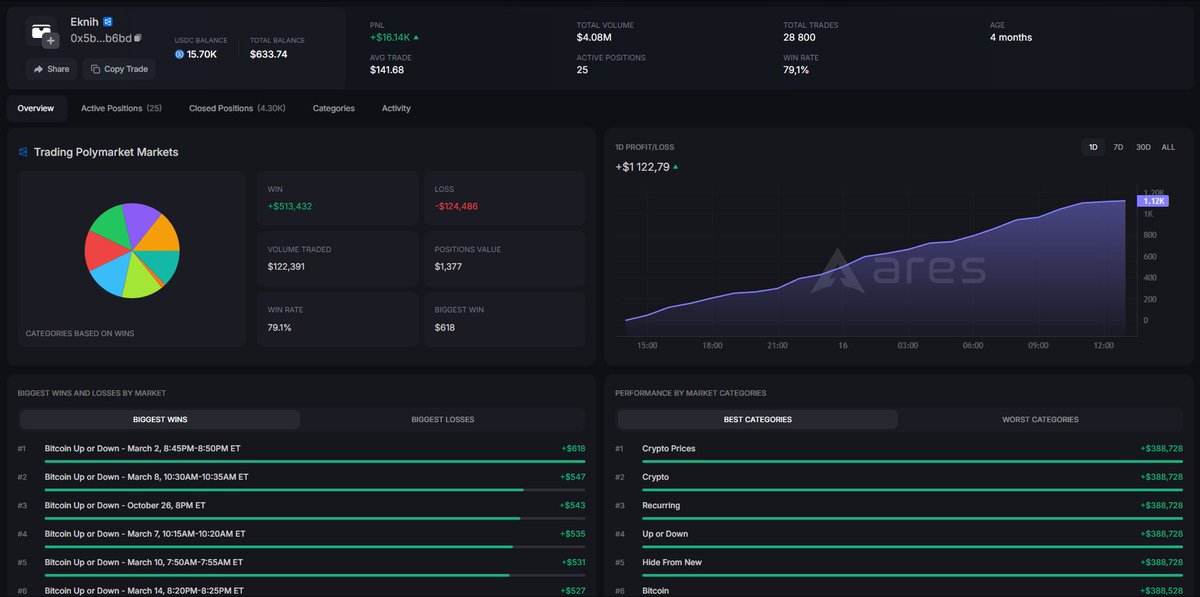Switch to Biggest Losses list

(443, 419)
